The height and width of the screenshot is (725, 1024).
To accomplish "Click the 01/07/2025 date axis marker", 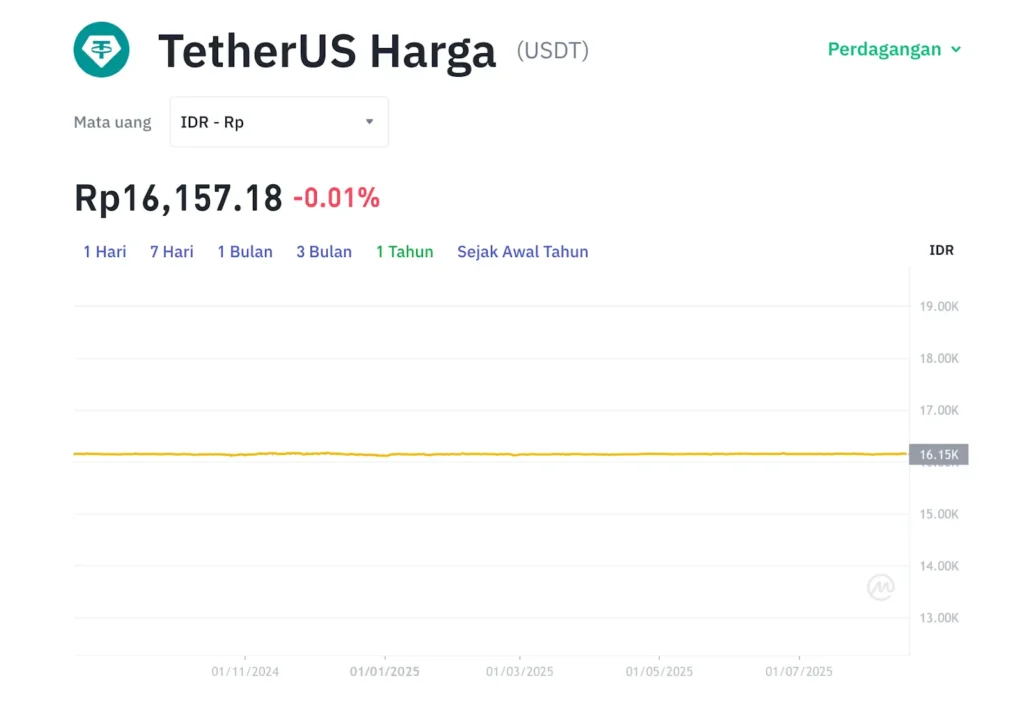I will [x=799, y=671].
